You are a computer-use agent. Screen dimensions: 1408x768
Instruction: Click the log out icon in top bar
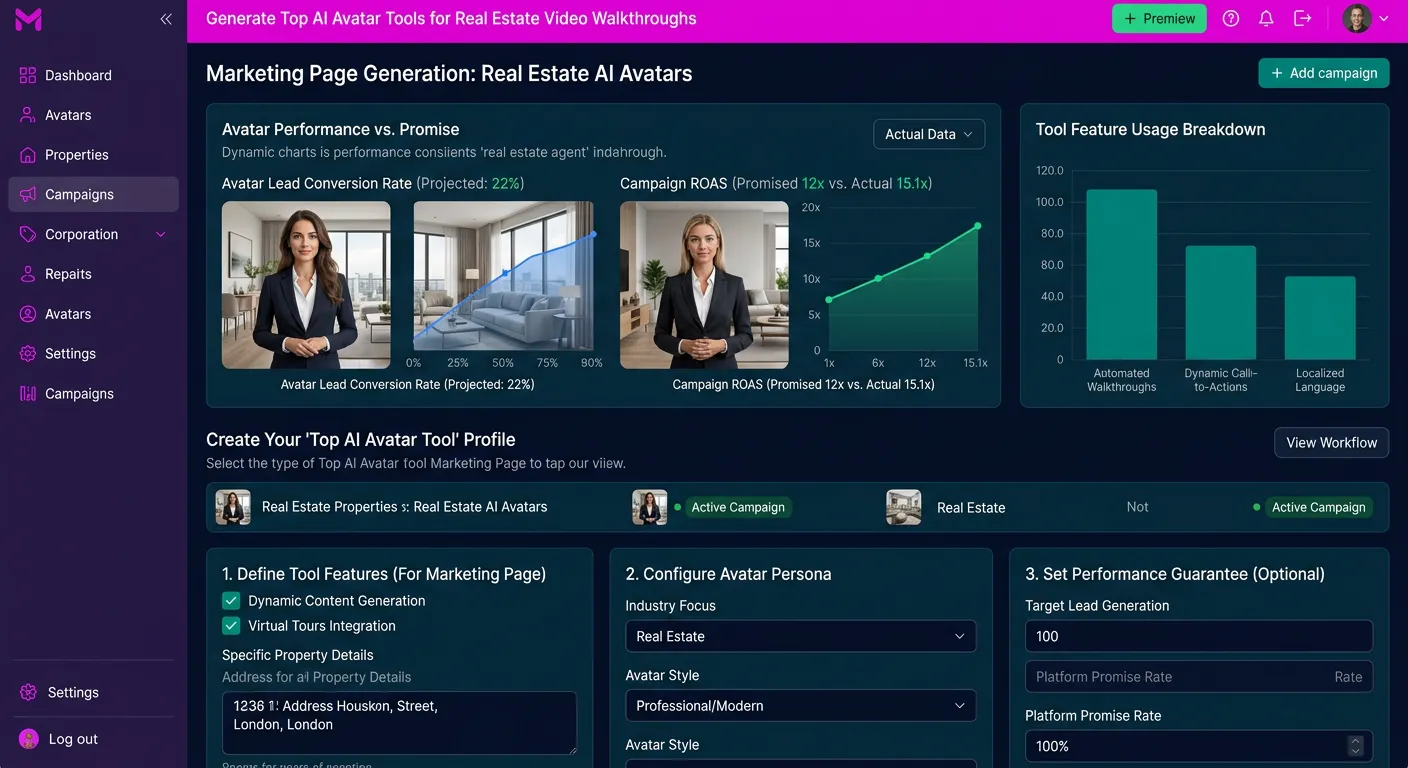[x=1302, y=18]
